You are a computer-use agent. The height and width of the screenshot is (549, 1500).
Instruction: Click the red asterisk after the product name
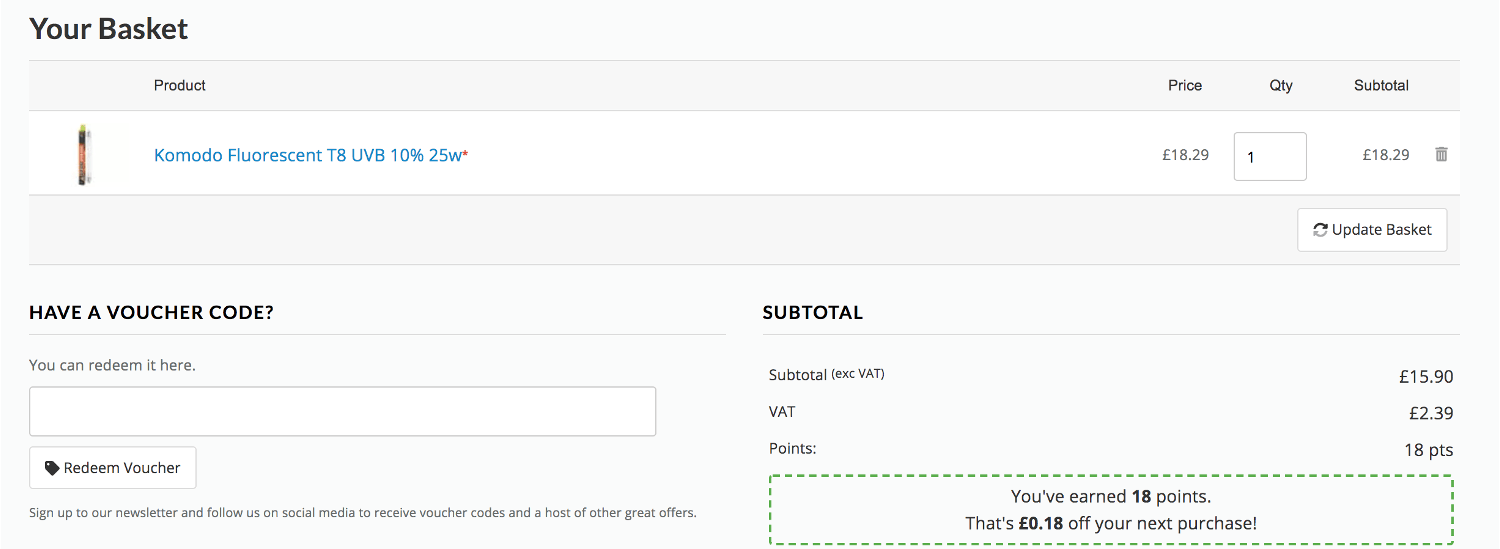pyautogui.click(x=465, y=153)
